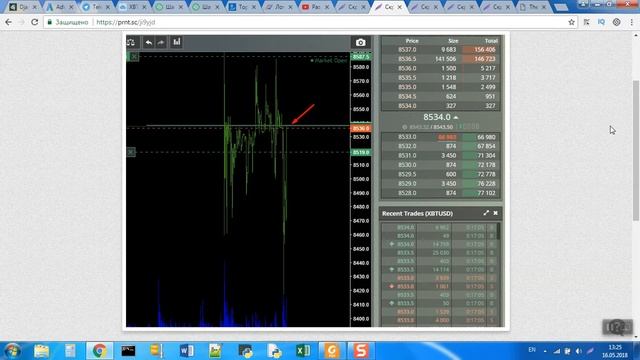Screen dimensions: 640x360
Task: Bookmark this page with star icon
Action: [x=571, y=22]
